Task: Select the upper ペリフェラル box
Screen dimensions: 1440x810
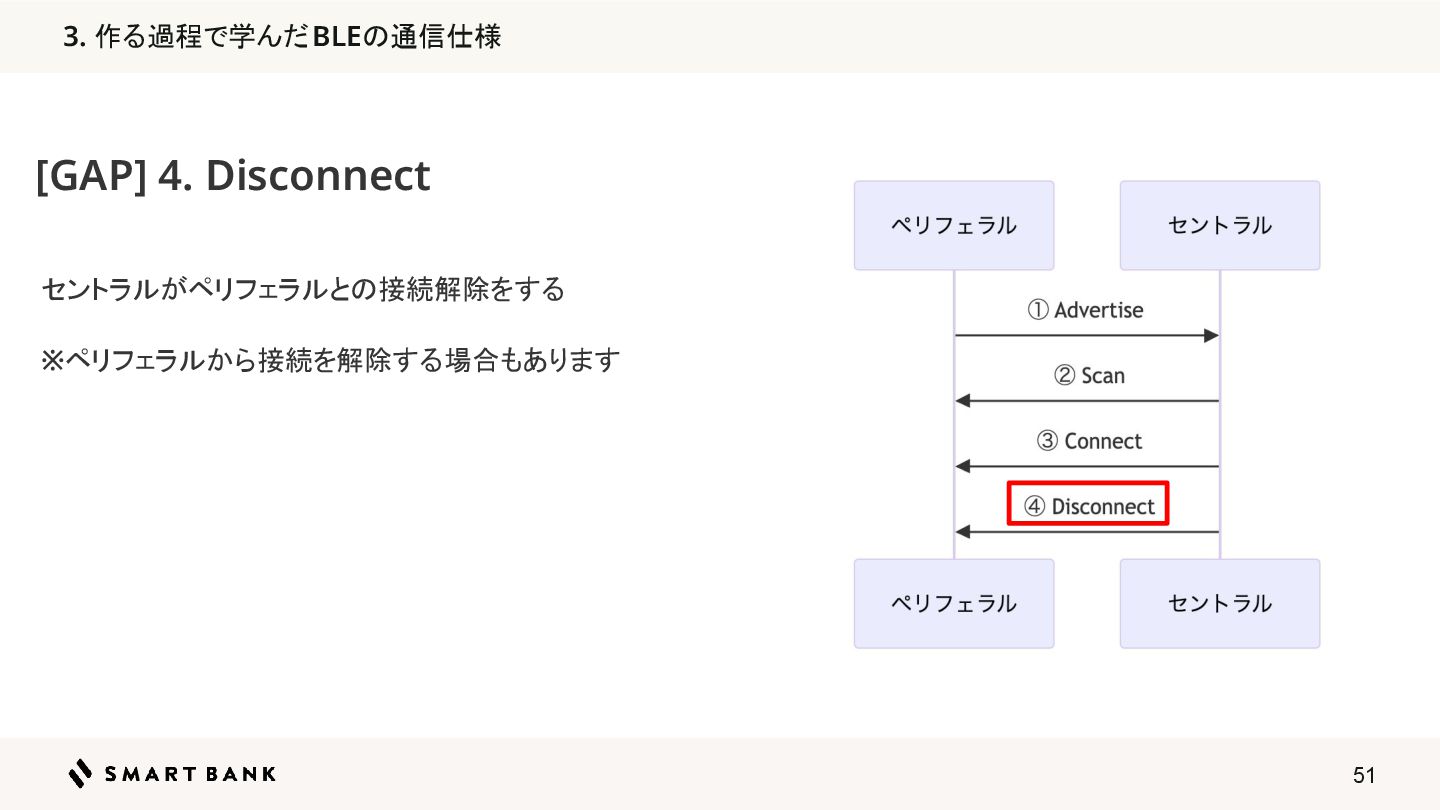Action: (x=953, y=226)
